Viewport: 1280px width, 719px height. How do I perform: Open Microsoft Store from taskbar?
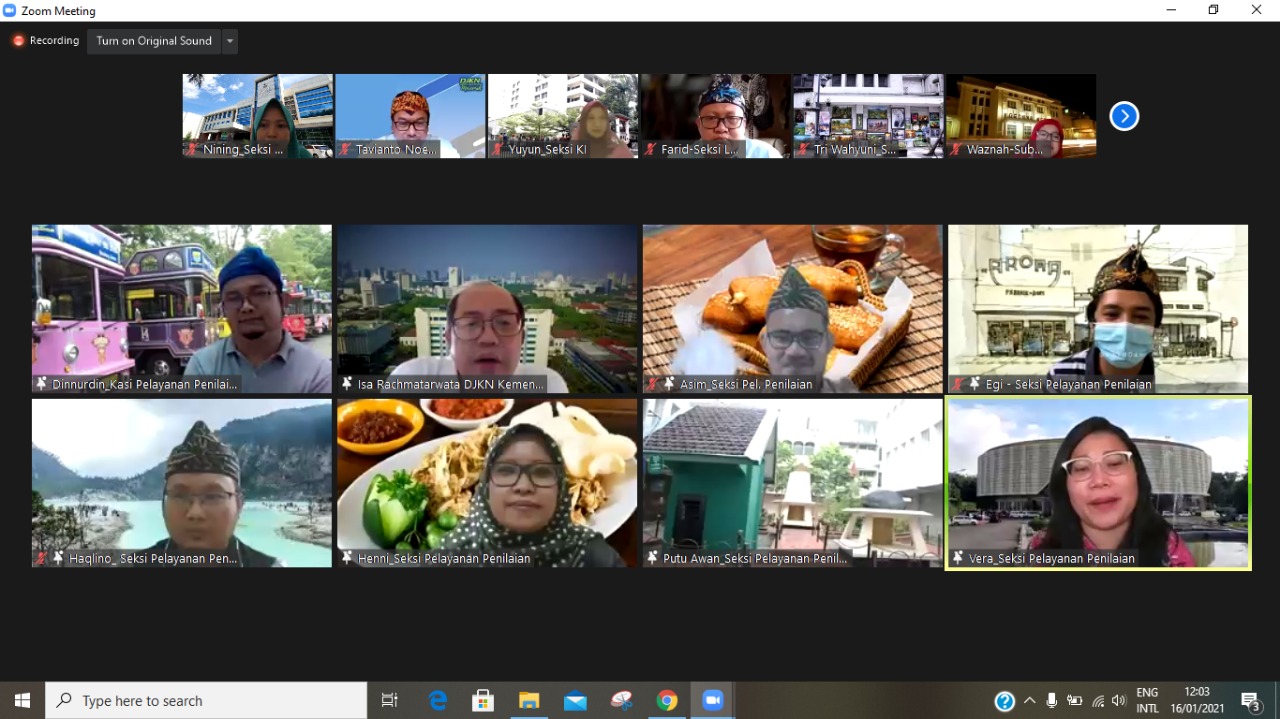pyautogui.click(x=483, y=701)
